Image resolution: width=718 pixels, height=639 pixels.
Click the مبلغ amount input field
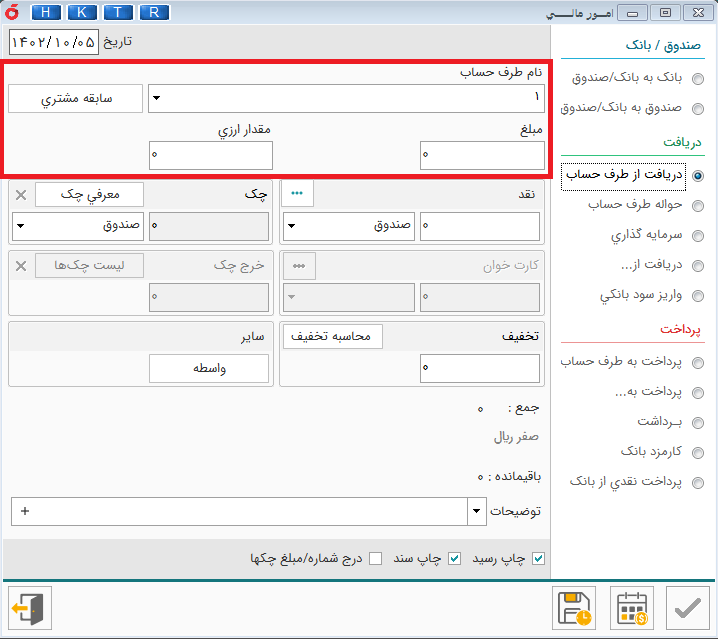482,155
